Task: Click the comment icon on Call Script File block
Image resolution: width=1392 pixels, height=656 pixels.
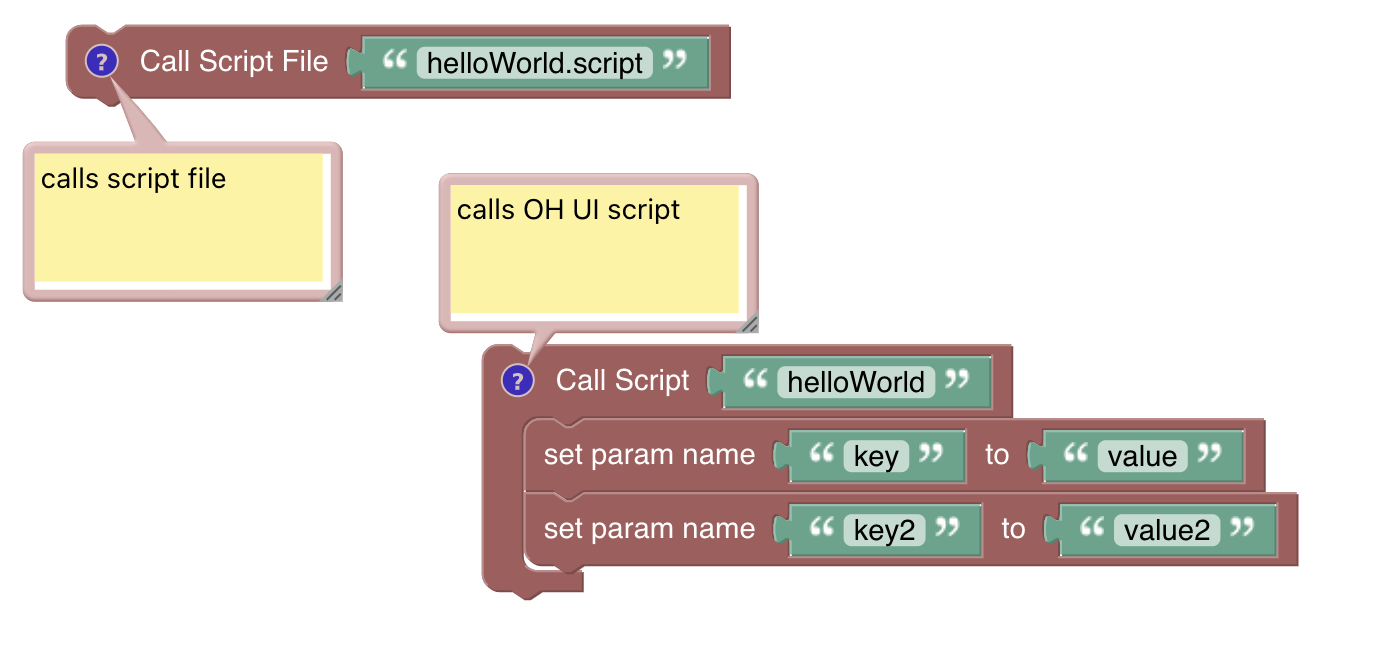Action: coord(101,62)
